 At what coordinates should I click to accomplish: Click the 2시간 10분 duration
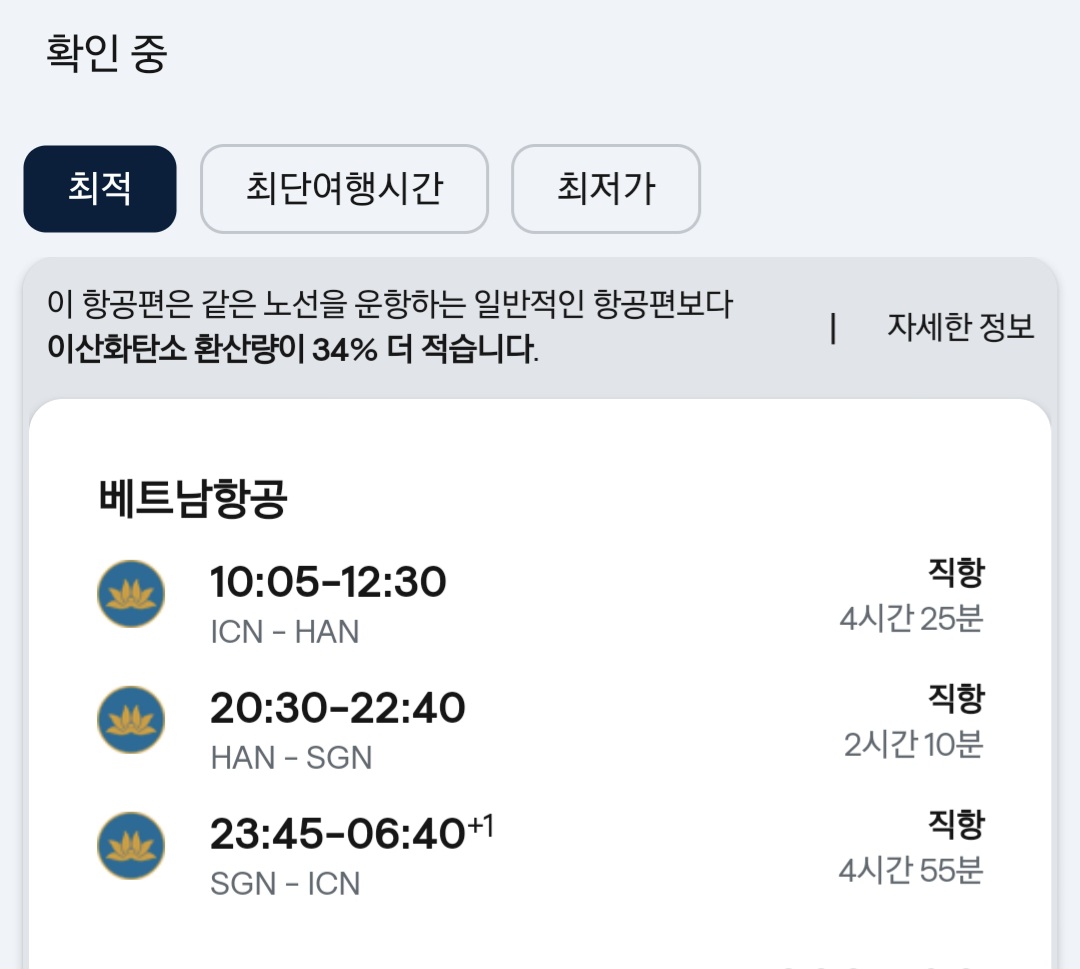coord(913,745)
